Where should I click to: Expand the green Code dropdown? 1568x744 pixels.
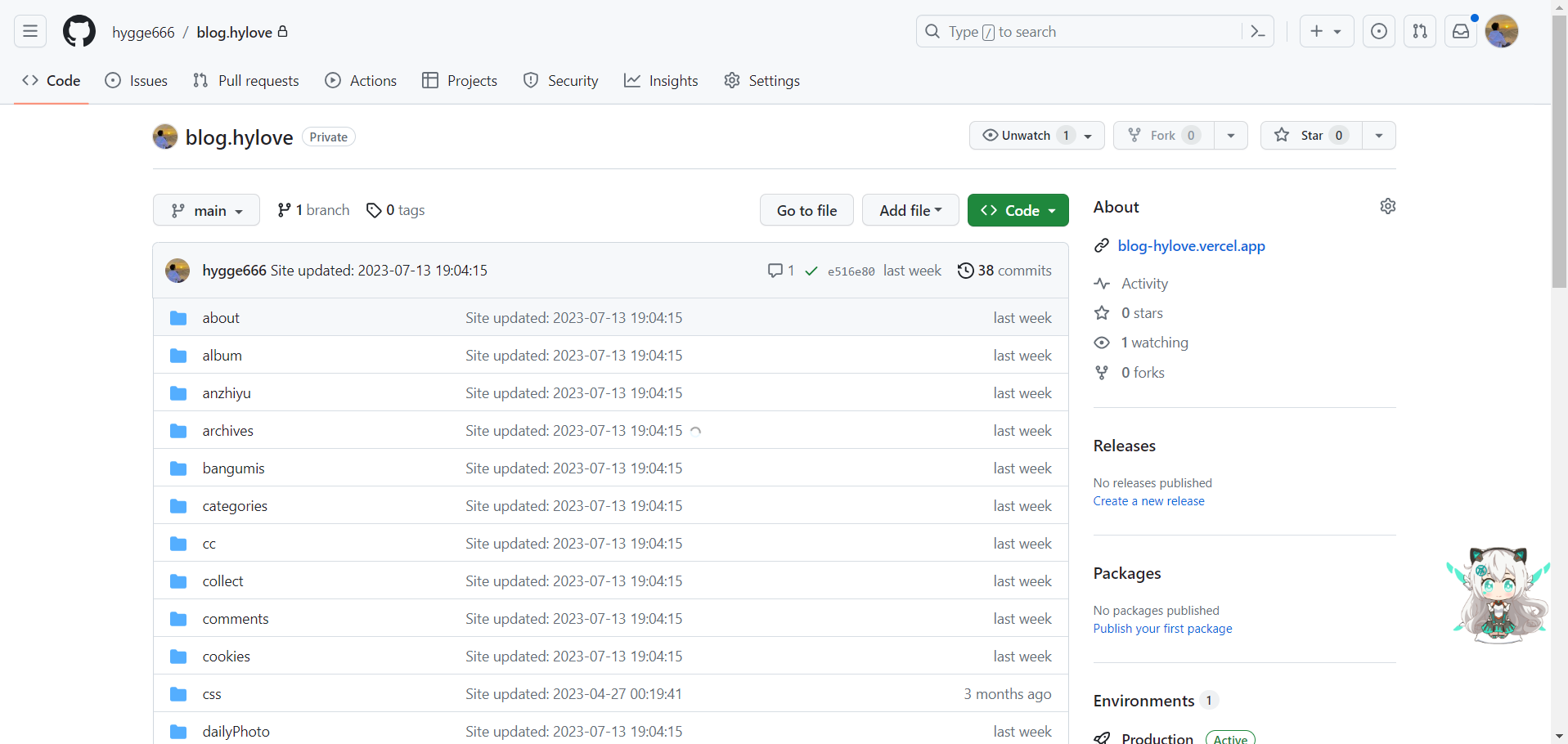(1018, 210)
